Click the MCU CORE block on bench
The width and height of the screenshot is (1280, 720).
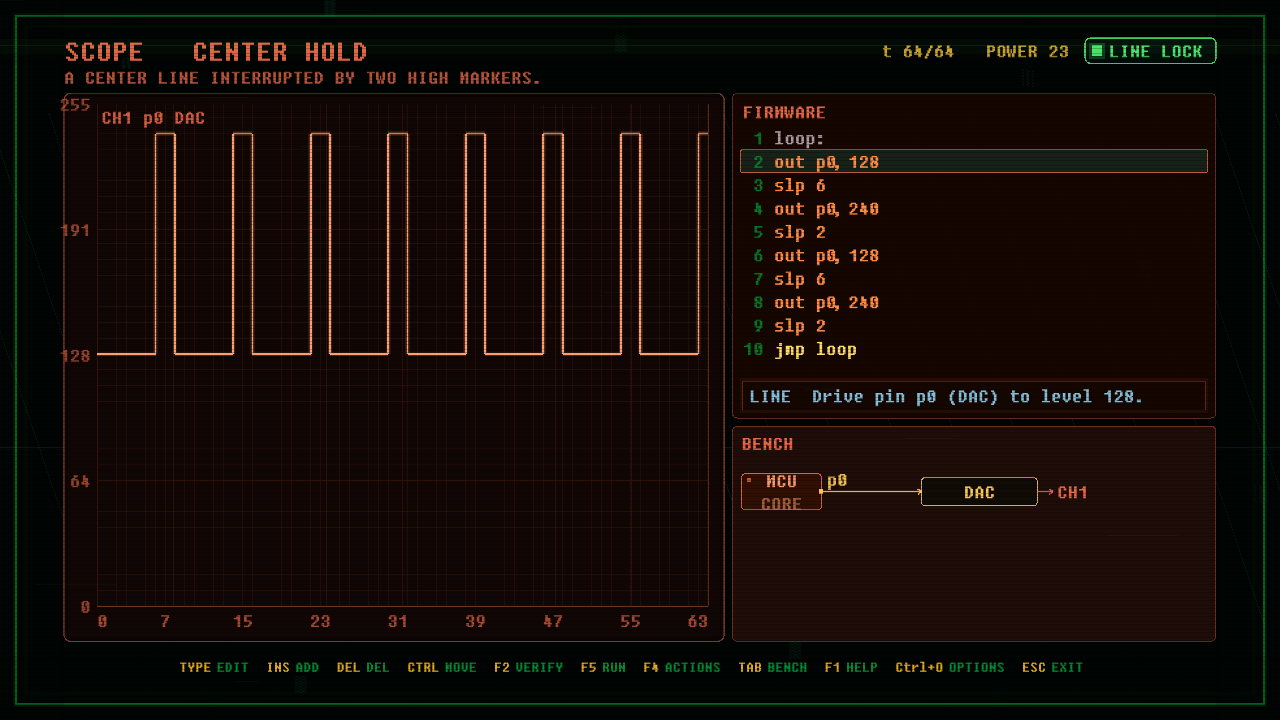781,492
